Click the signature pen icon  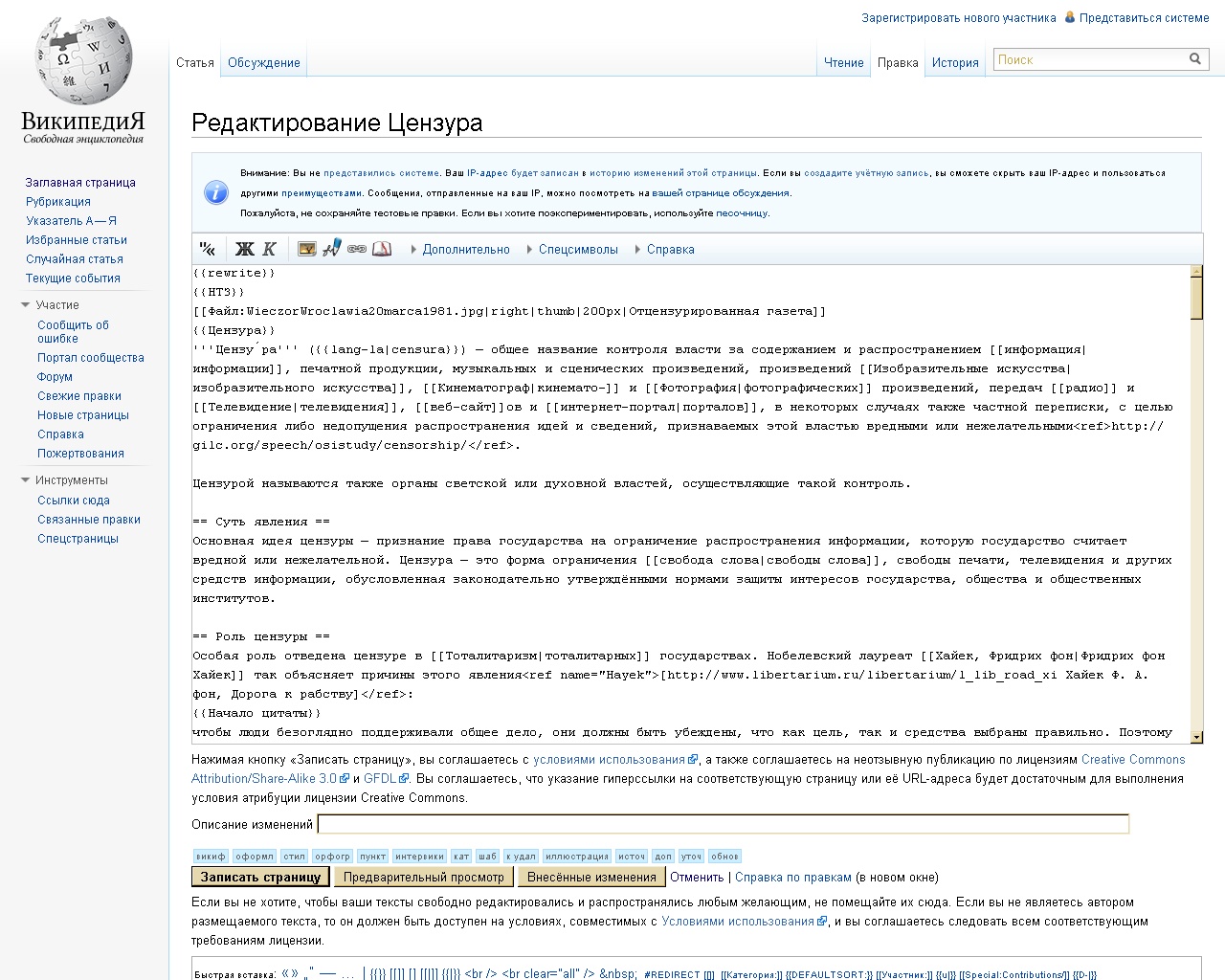click(x=332, y=248)
